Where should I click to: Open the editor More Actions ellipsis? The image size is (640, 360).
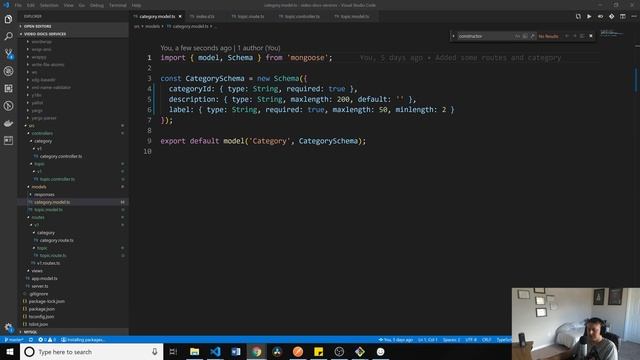633,16
